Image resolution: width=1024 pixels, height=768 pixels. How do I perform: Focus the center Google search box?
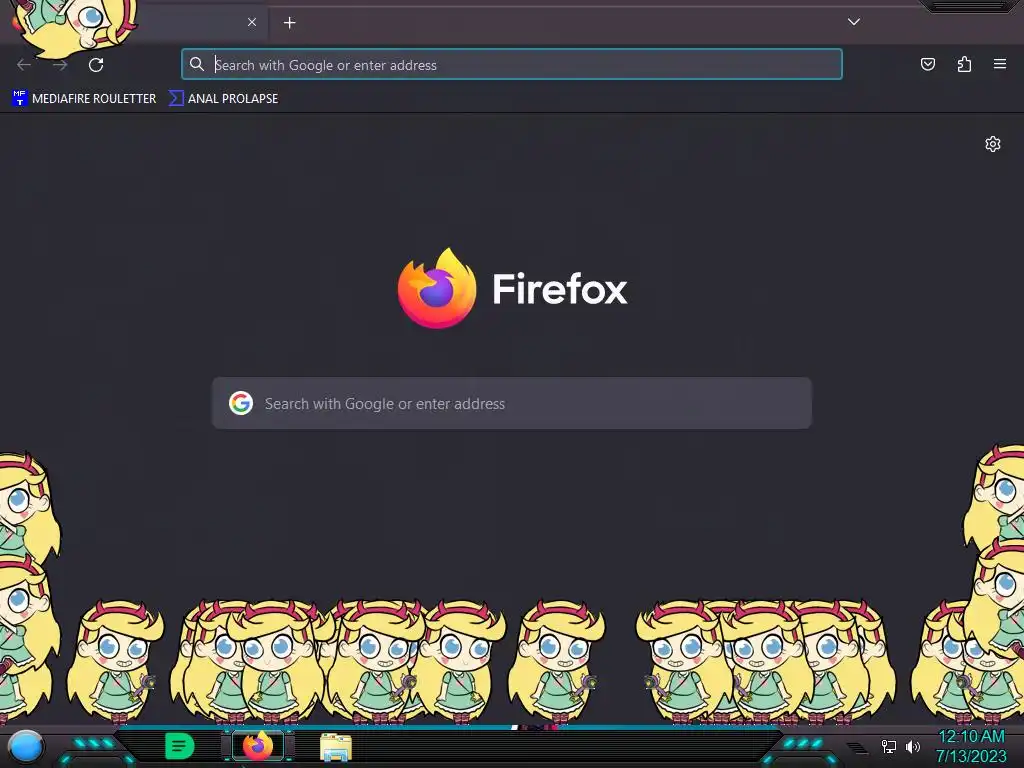coord(512,403)
